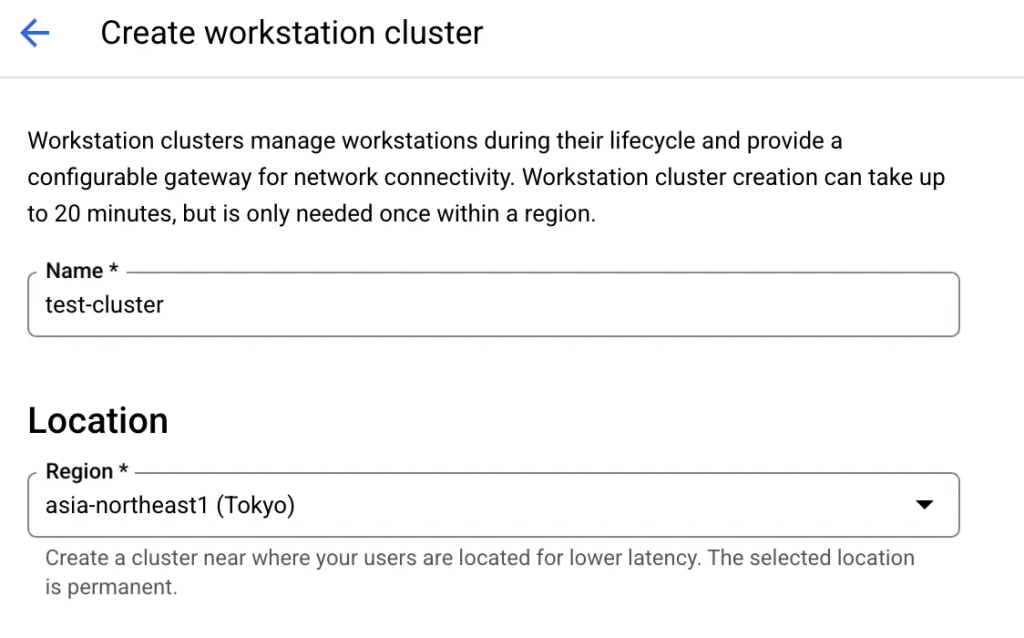This screenshot has width=1024, height=638.
Task: Click the 'Location' section heading
Action: coord(98,421)
